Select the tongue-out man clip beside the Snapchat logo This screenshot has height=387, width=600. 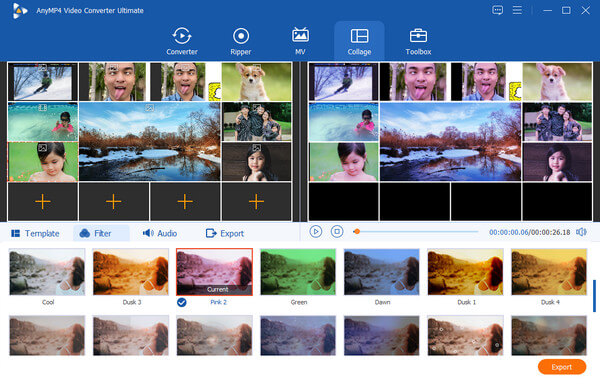pyautogui.click(x=186, y=82)
